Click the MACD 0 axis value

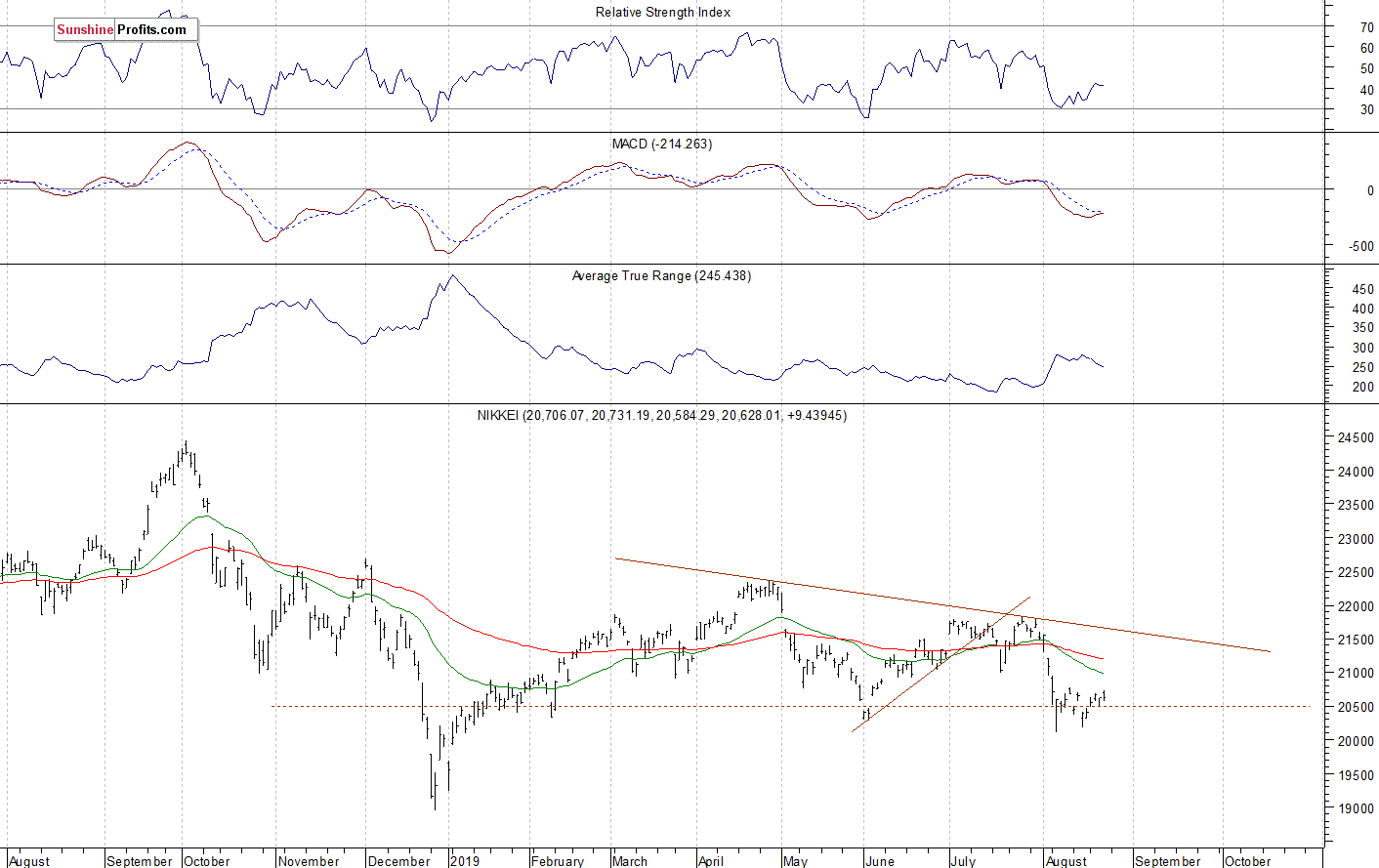pos(1370,191)
